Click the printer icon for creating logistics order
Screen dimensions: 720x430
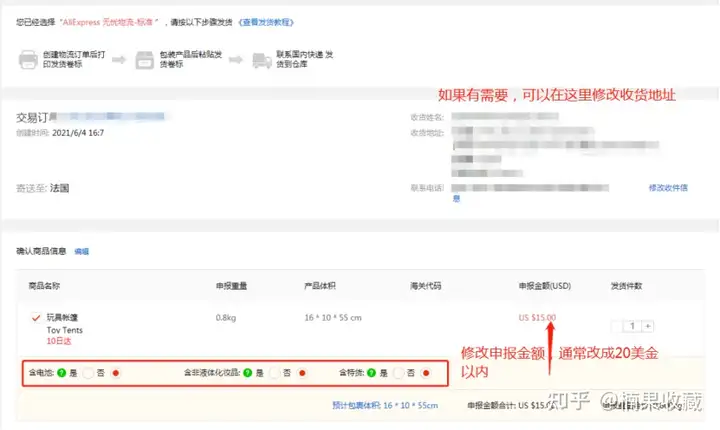[28, 60]
